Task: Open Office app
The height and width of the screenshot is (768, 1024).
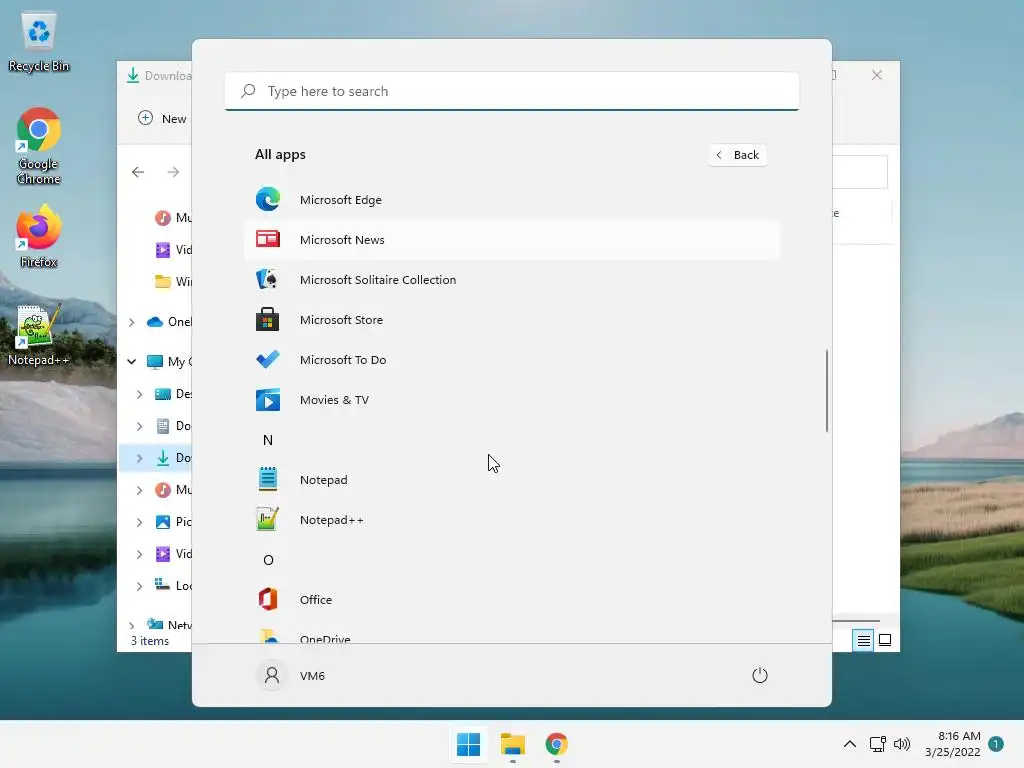Action: pyautogui.click(x=512, y=600)
